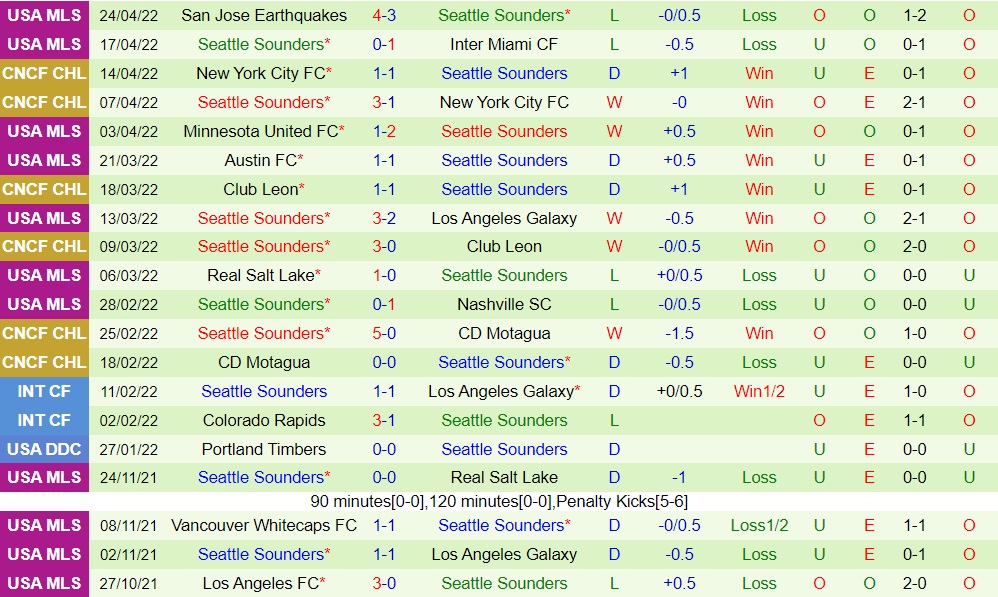Image resolution: width=998 pixels, height=597 pixels.
Task: Select the Win1/2 result cell
Action: (x=759, y=391)
